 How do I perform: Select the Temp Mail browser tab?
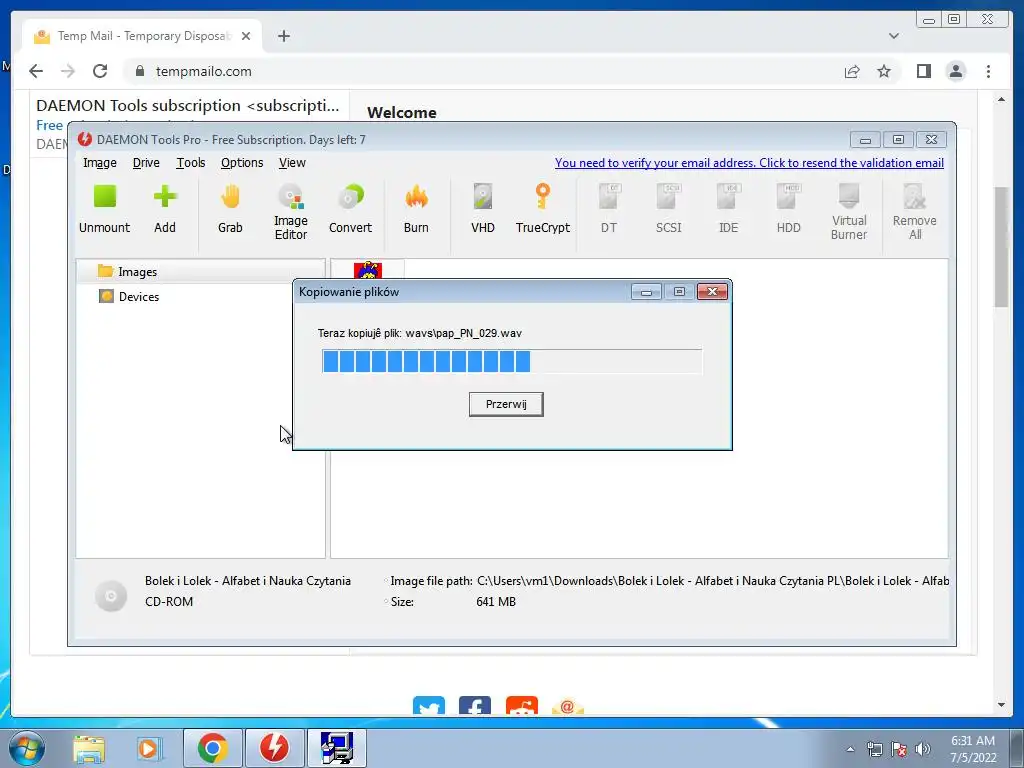[142, 36]
